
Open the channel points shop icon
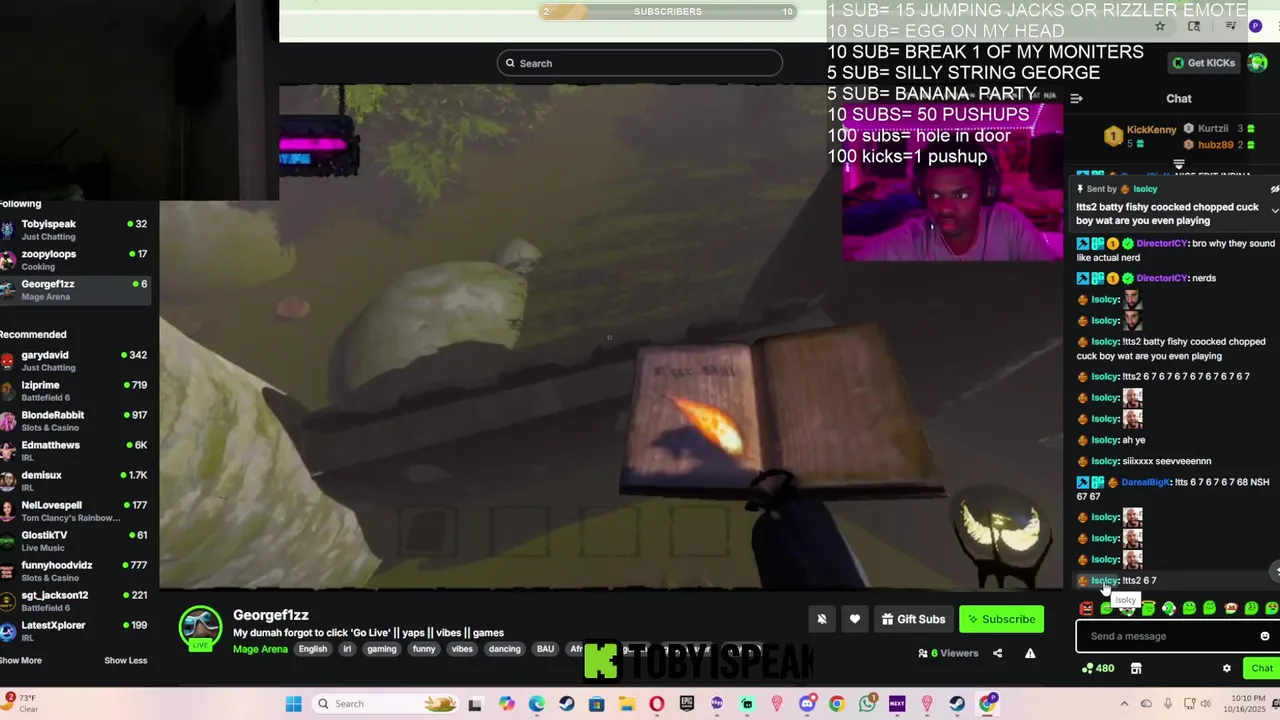(1136, 668)
